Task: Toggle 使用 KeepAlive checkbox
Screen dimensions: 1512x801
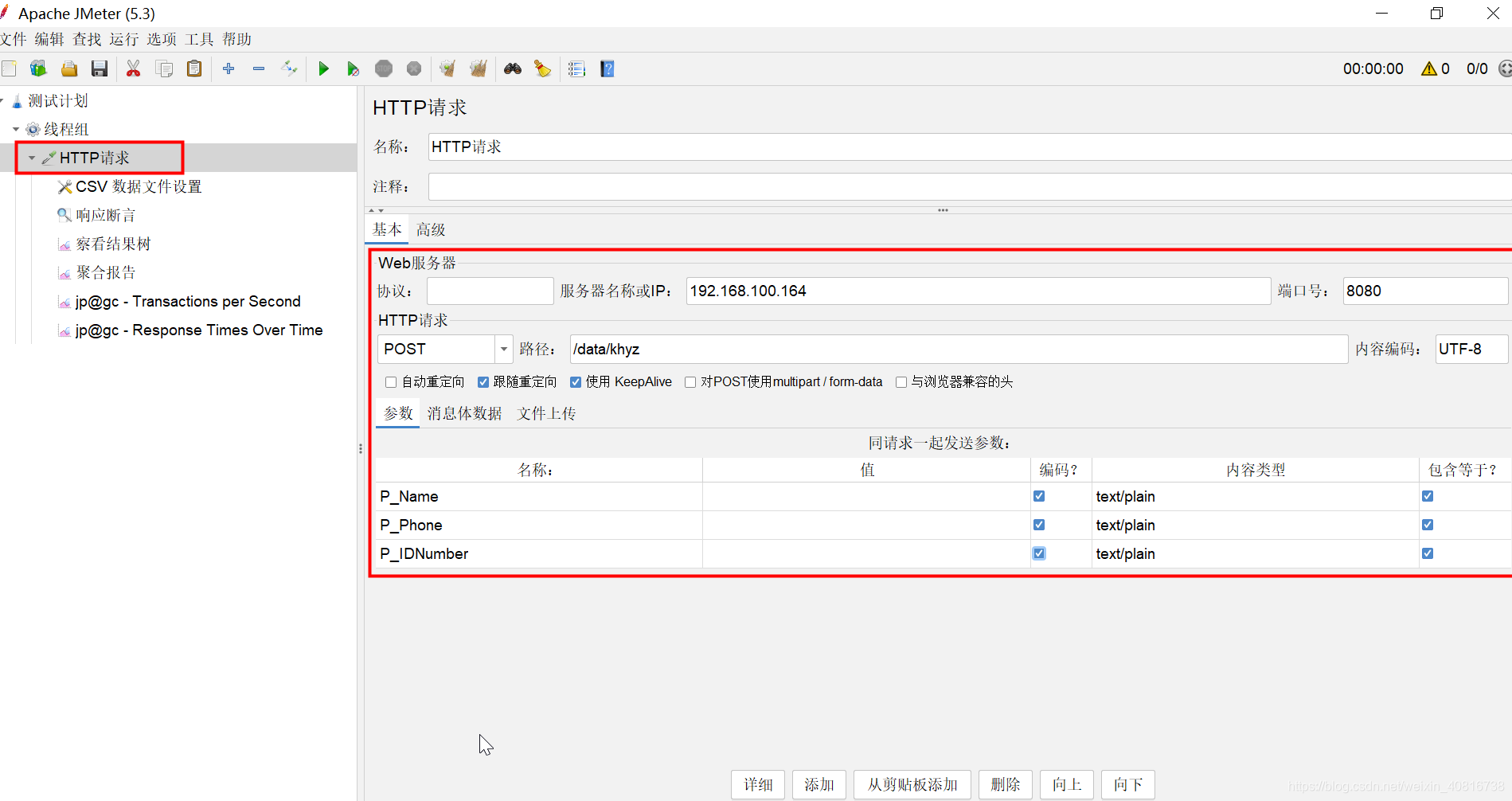Action: pos(576,382)
